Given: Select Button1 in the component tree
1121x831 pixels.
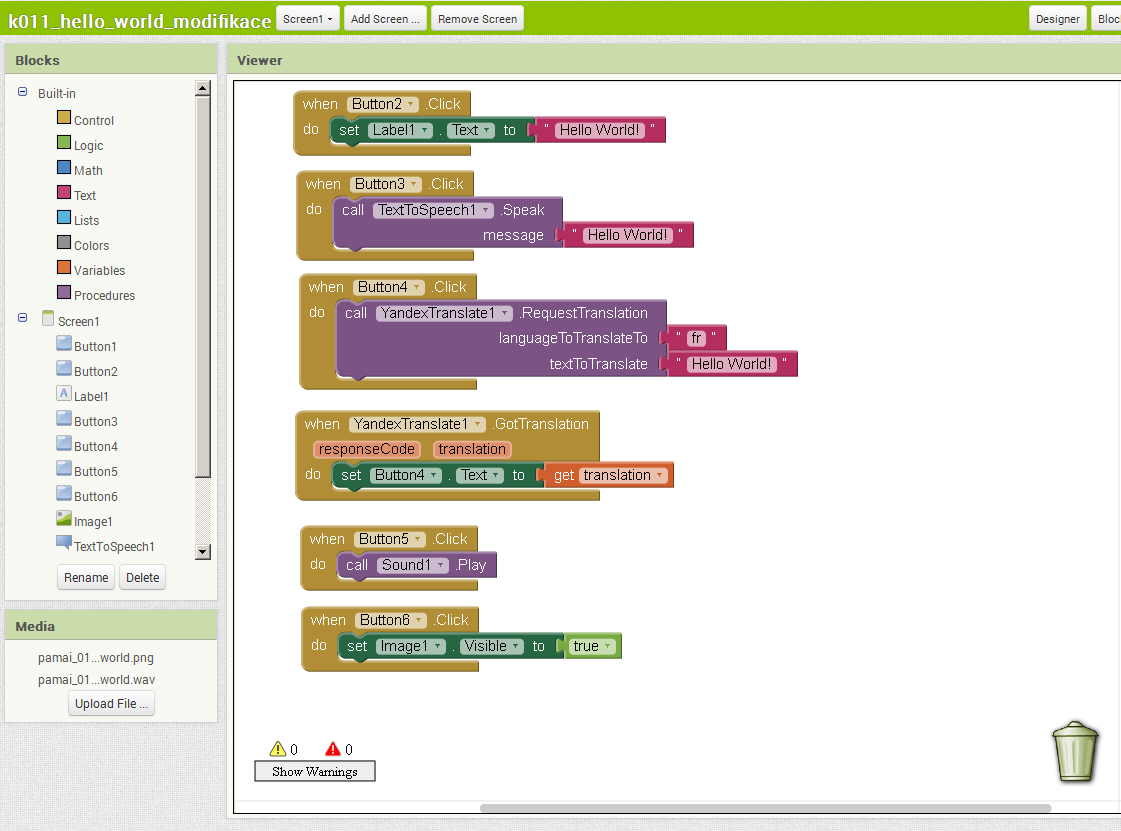Looking at the screenshot, I should tap(95, 346).
